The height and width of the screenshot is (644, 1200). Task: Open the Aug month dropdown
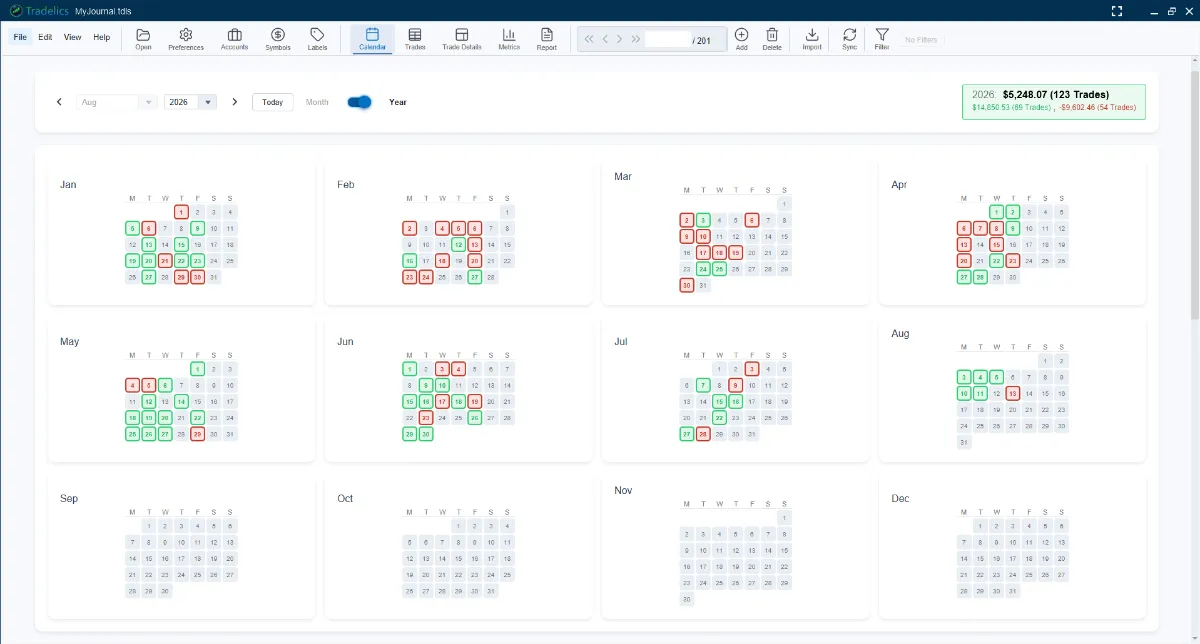117,102
